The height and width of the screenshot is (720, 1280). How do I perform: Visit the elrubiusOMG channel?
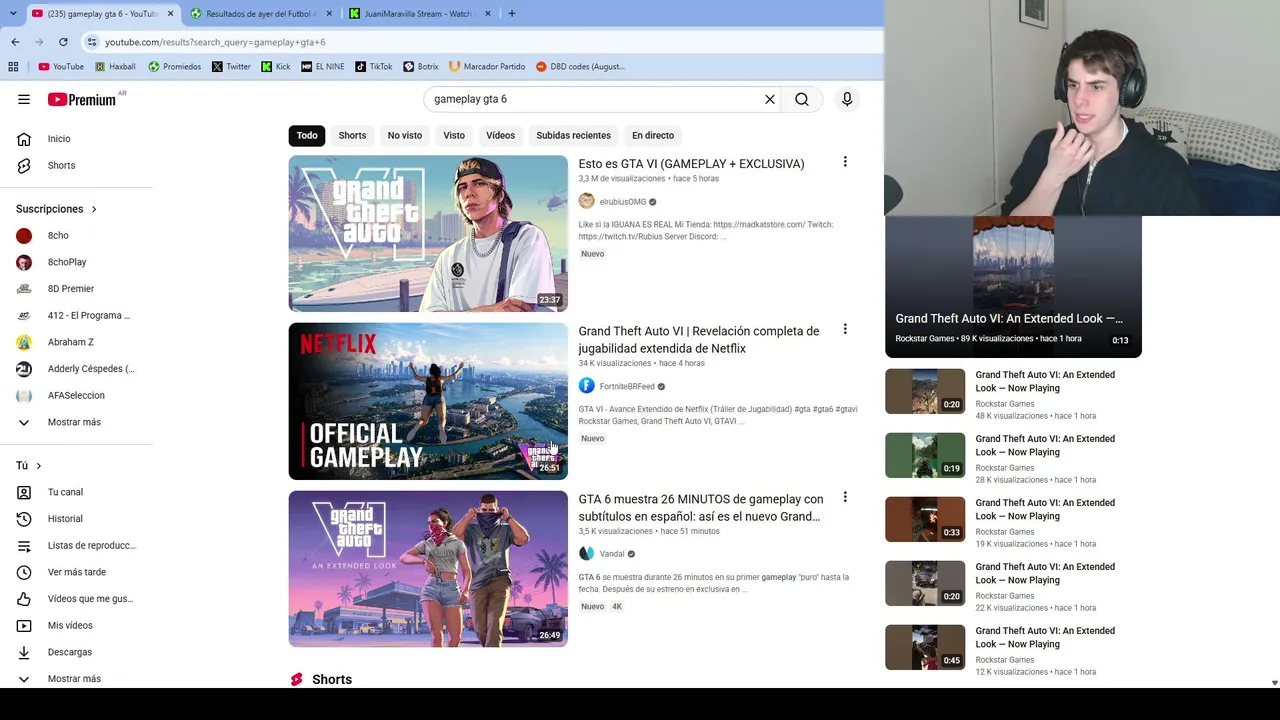coord(622,202)
